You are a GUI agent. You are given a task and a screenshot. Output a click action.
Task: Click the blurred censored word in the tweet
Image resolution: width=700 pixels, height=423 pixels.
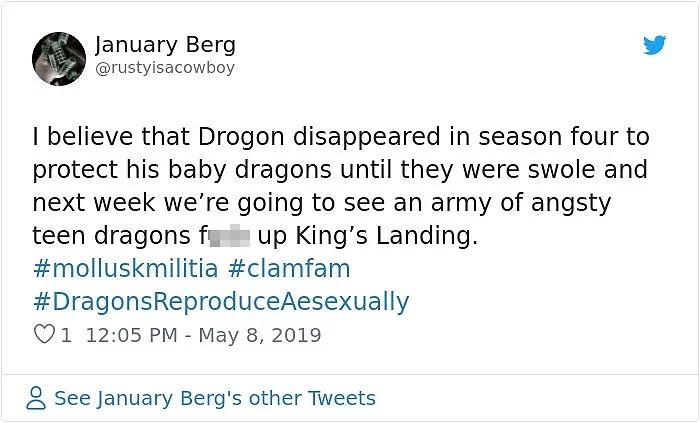(x=229, y=236)
